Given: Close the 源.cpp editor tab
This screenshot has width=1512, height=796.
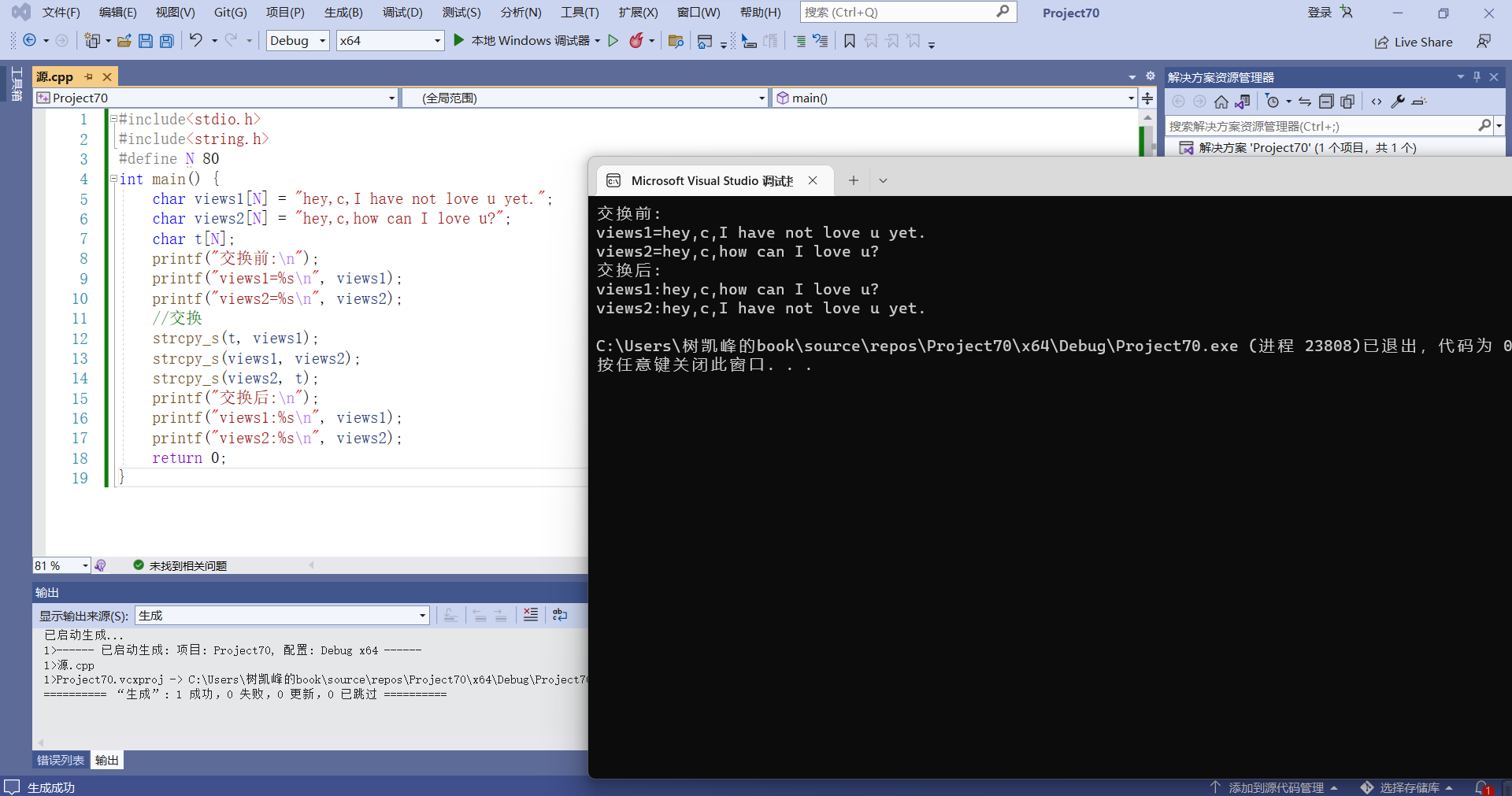Looking at the screenshot, I should pos(107,76).
